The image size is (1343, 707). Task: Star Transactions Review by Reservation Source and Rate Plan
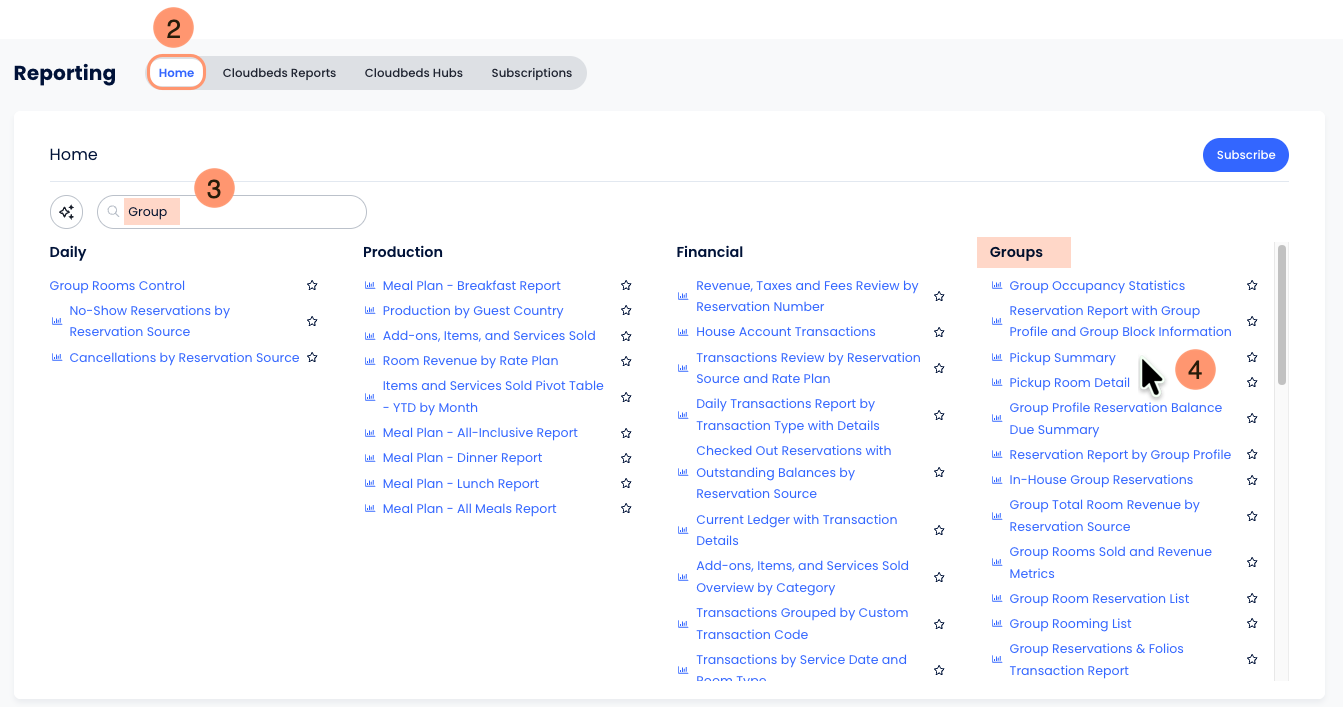pyautogui.click(x=939, y=368)
